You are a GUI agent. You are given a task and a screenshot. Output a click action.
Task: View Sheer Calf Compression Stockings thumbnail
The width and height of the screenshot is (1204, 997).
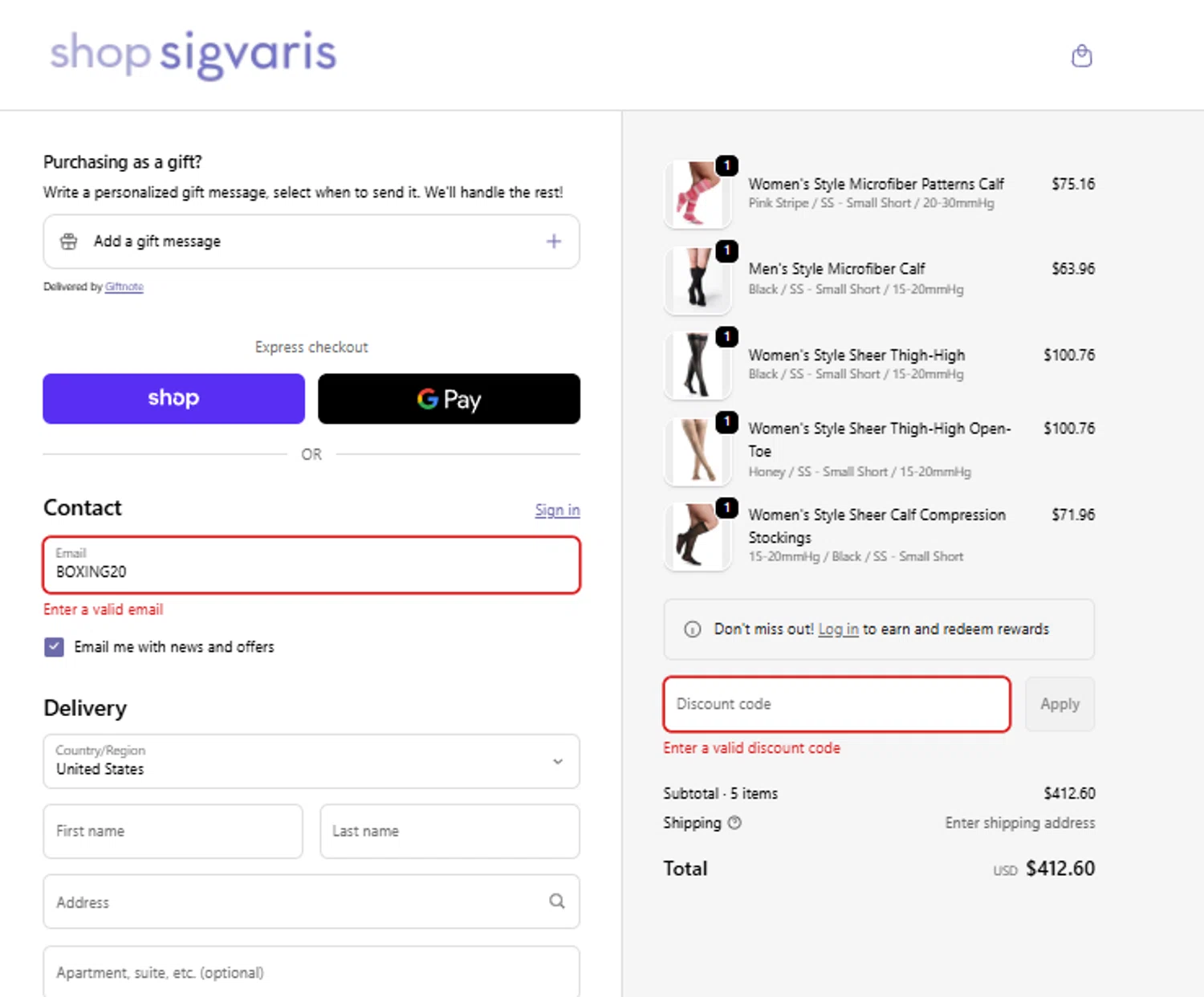pos(698,537)
